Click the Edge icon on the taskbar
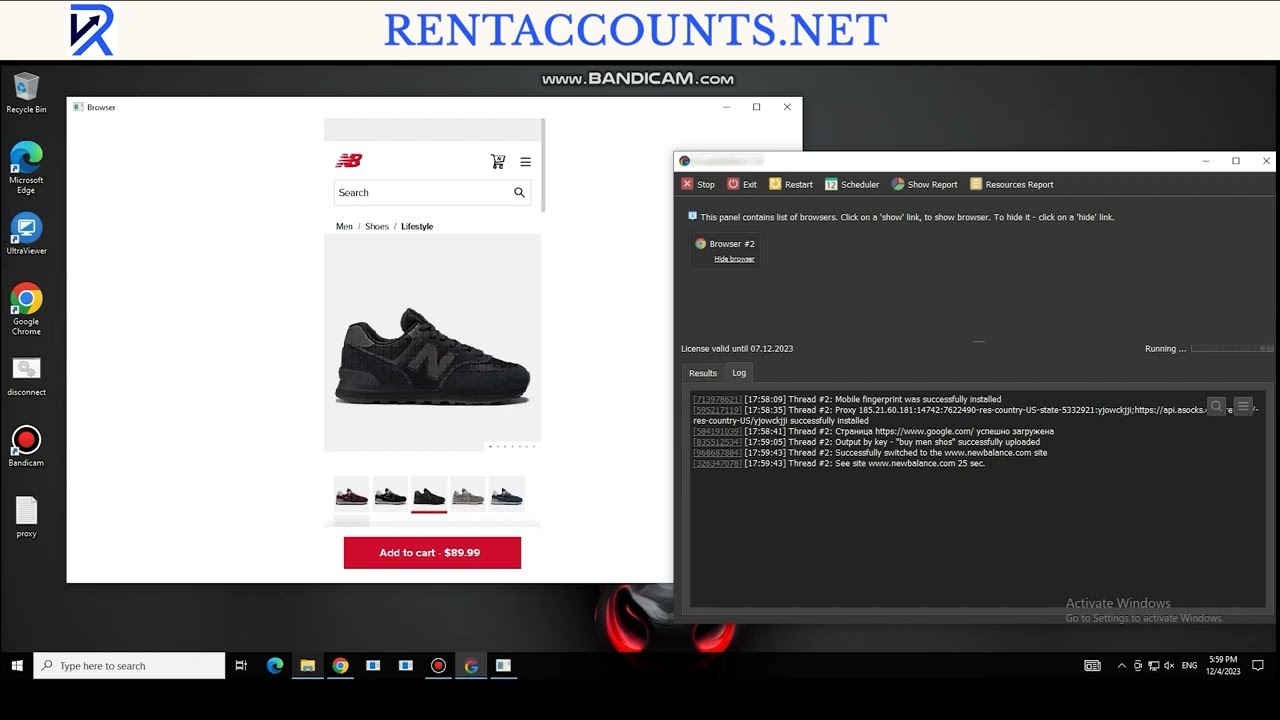This screenshot has height=720, width=1280. coord(275,665)
